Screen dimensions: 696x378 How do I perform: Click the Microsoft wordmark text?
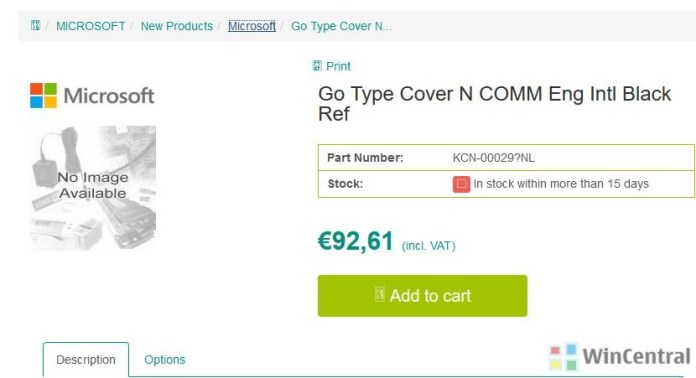click(x=109, y=96)
